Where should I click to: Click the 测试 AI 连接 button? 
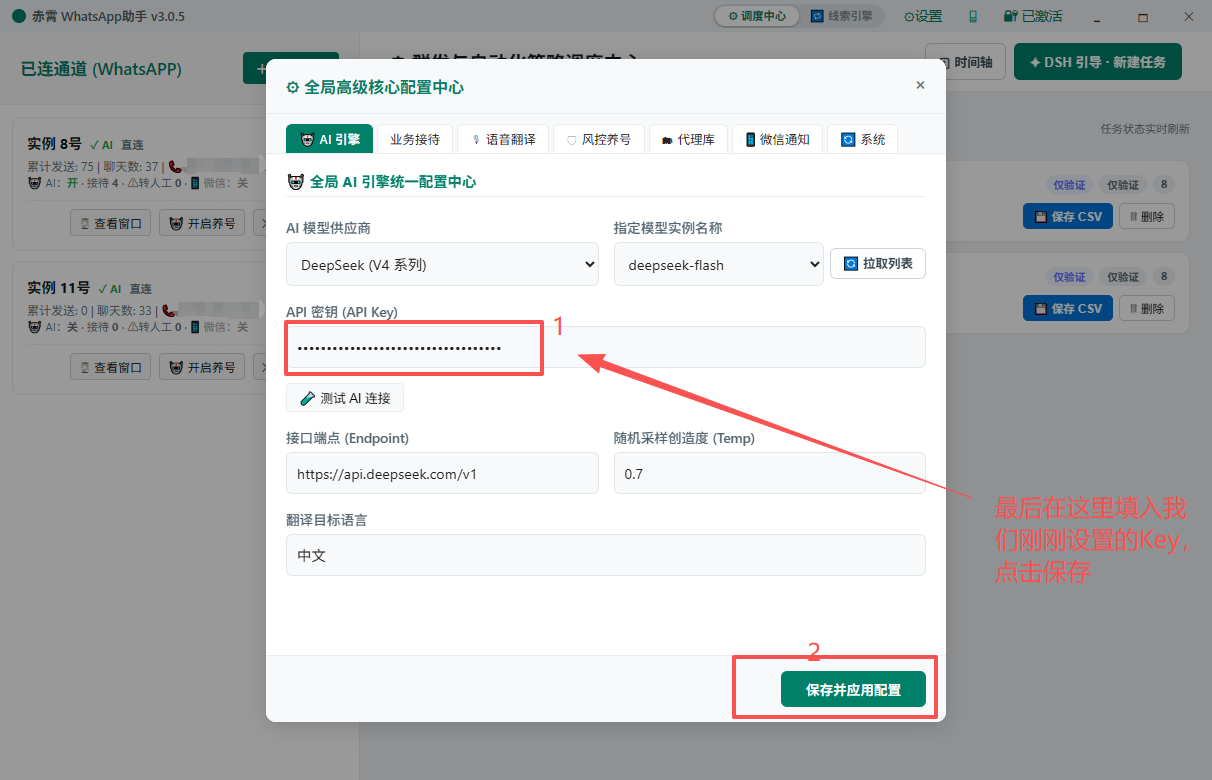coord(345,397)
